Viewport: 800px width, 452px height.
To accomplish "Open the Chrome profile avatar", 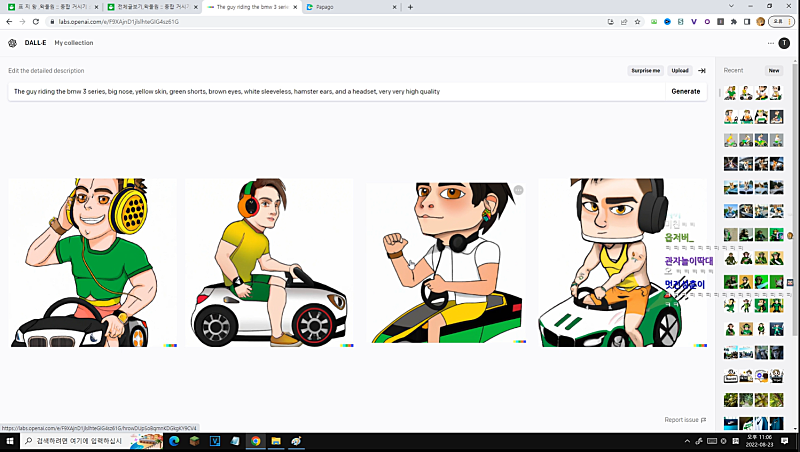I will 760,22.
